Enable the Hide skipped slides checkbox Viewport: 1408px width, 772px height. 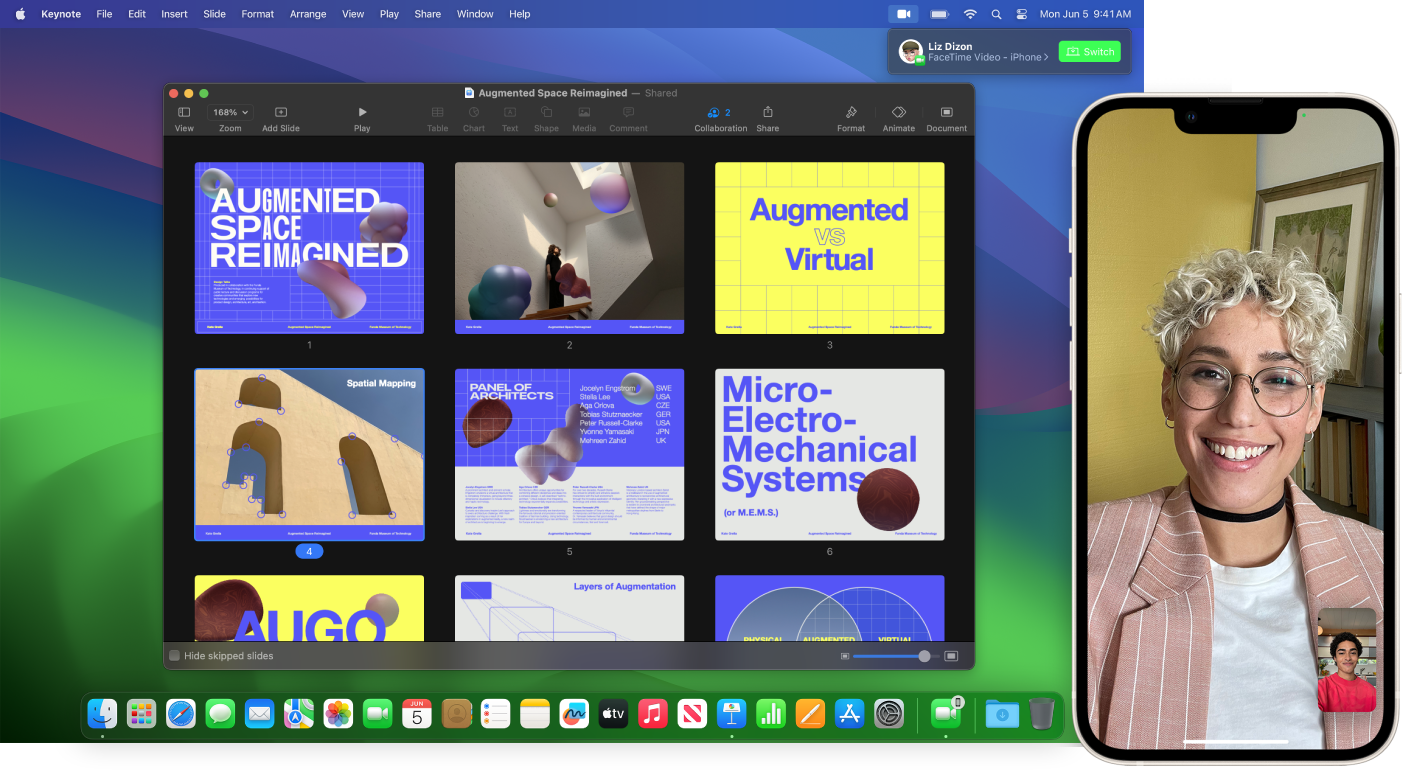[176, 656]
